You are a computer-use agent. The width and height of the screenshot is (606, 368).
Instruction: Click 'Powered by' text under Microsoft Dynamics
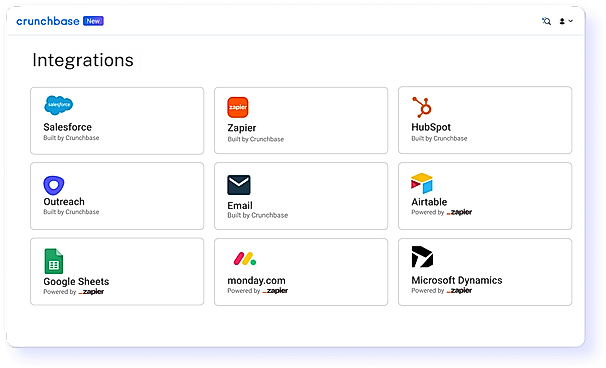pos(427,291)
